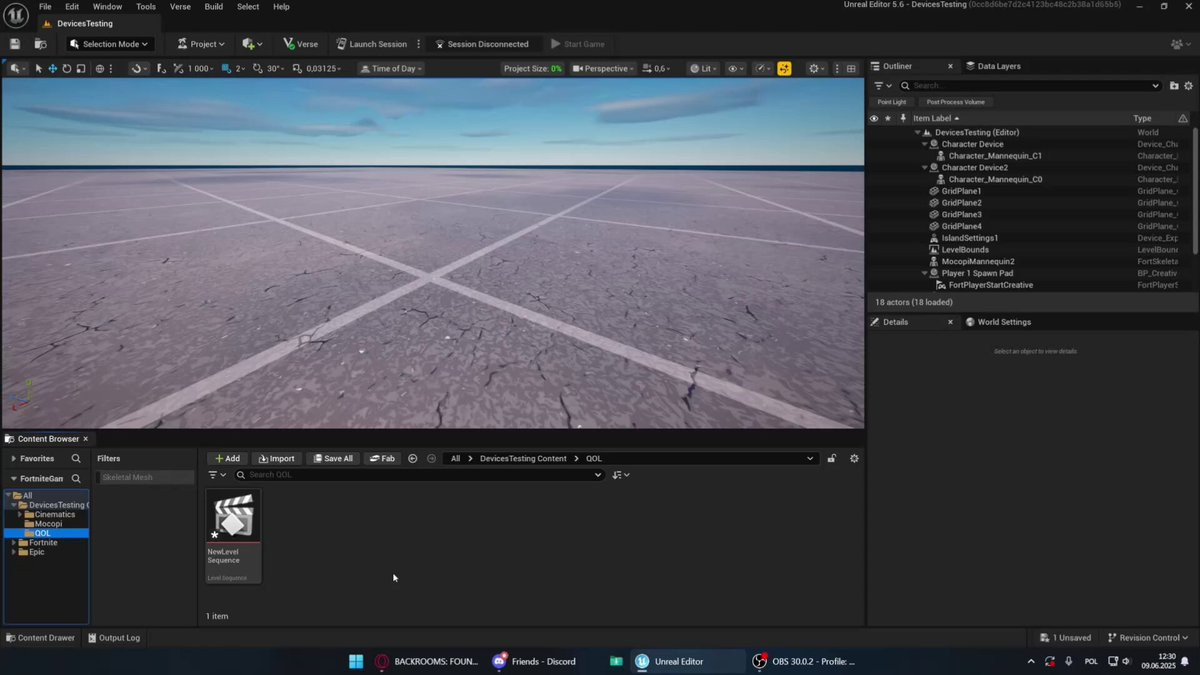
Task: Click the Browse content folder icon
Action: 40,44
